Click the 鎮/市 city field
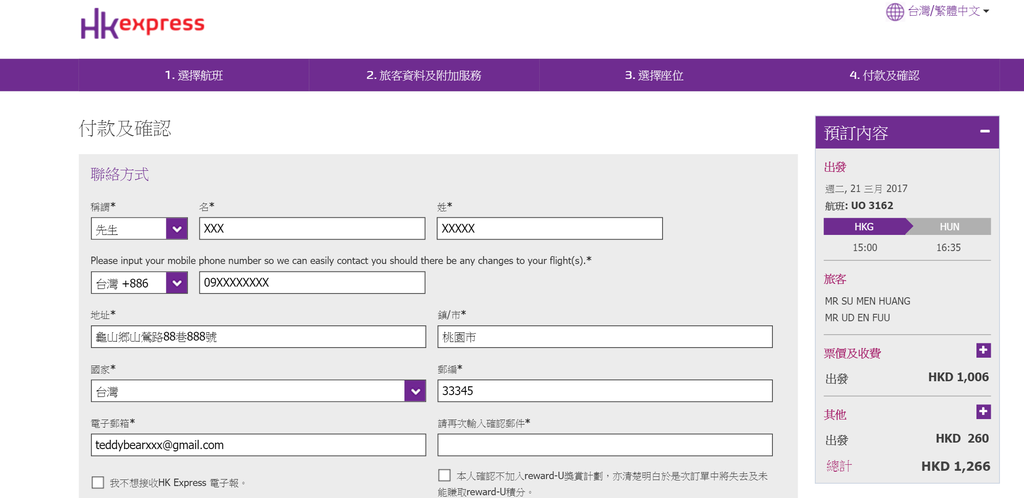 tap(605, 337)
